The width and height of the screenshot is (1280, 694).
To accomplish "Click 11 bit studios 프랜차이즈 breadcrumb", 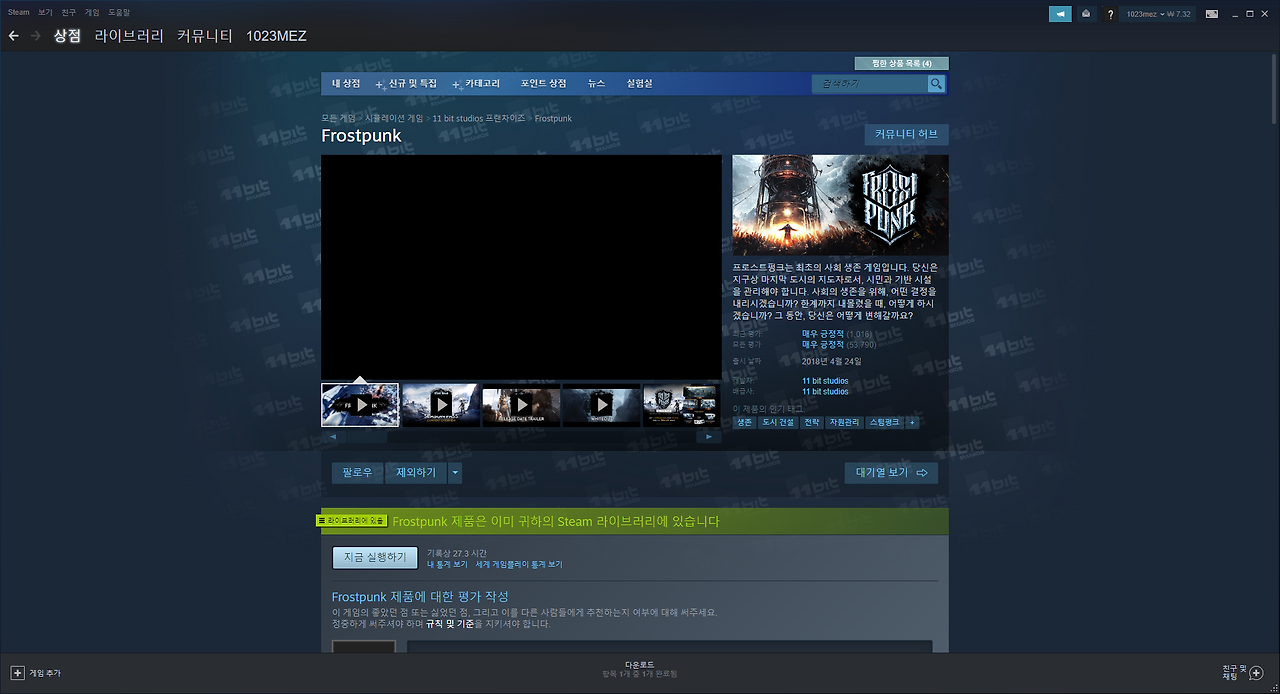I will click(478, 118).
